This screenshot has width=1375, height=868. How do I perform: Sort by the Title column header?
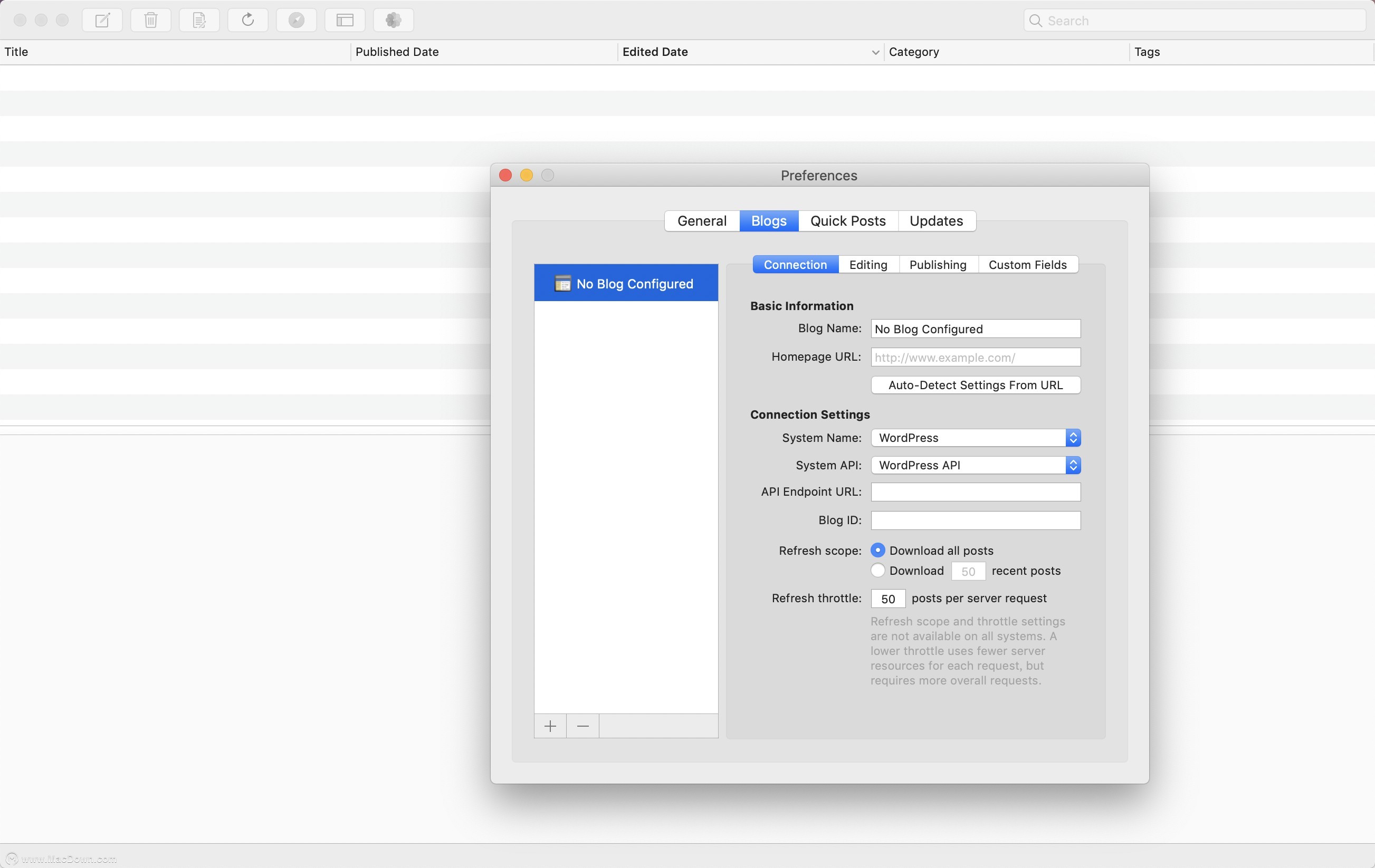(x=175, y=52)
